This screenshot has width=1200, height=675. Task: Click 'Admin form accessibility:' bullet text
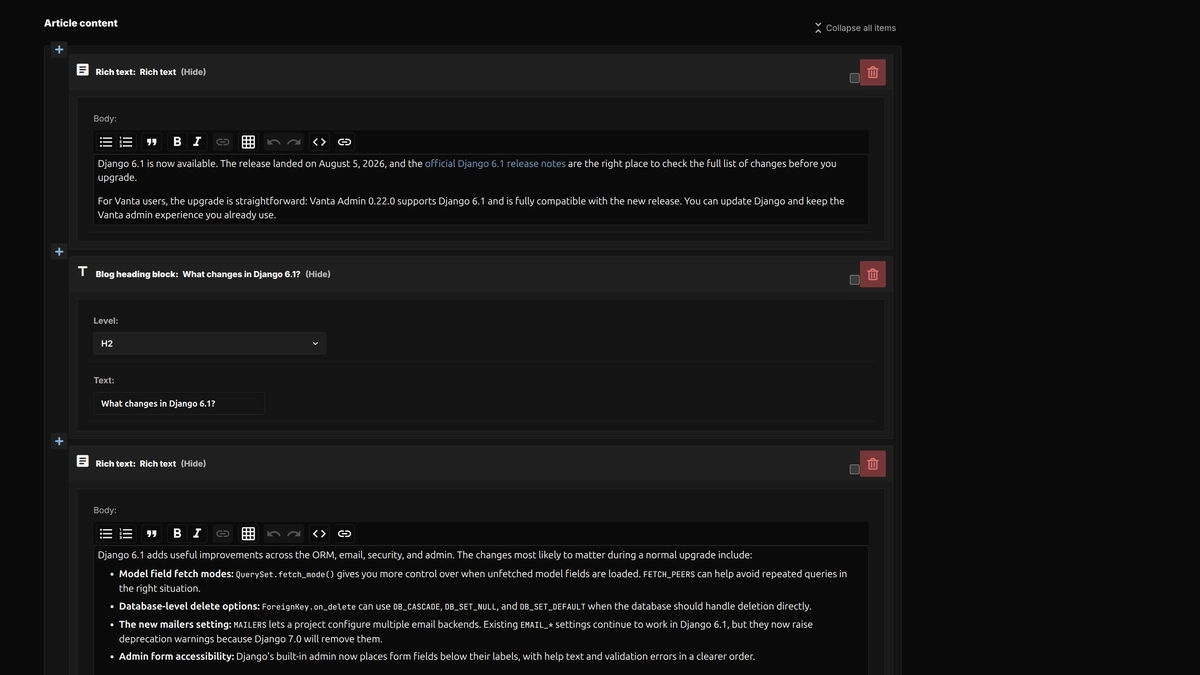tap(176, 657)
